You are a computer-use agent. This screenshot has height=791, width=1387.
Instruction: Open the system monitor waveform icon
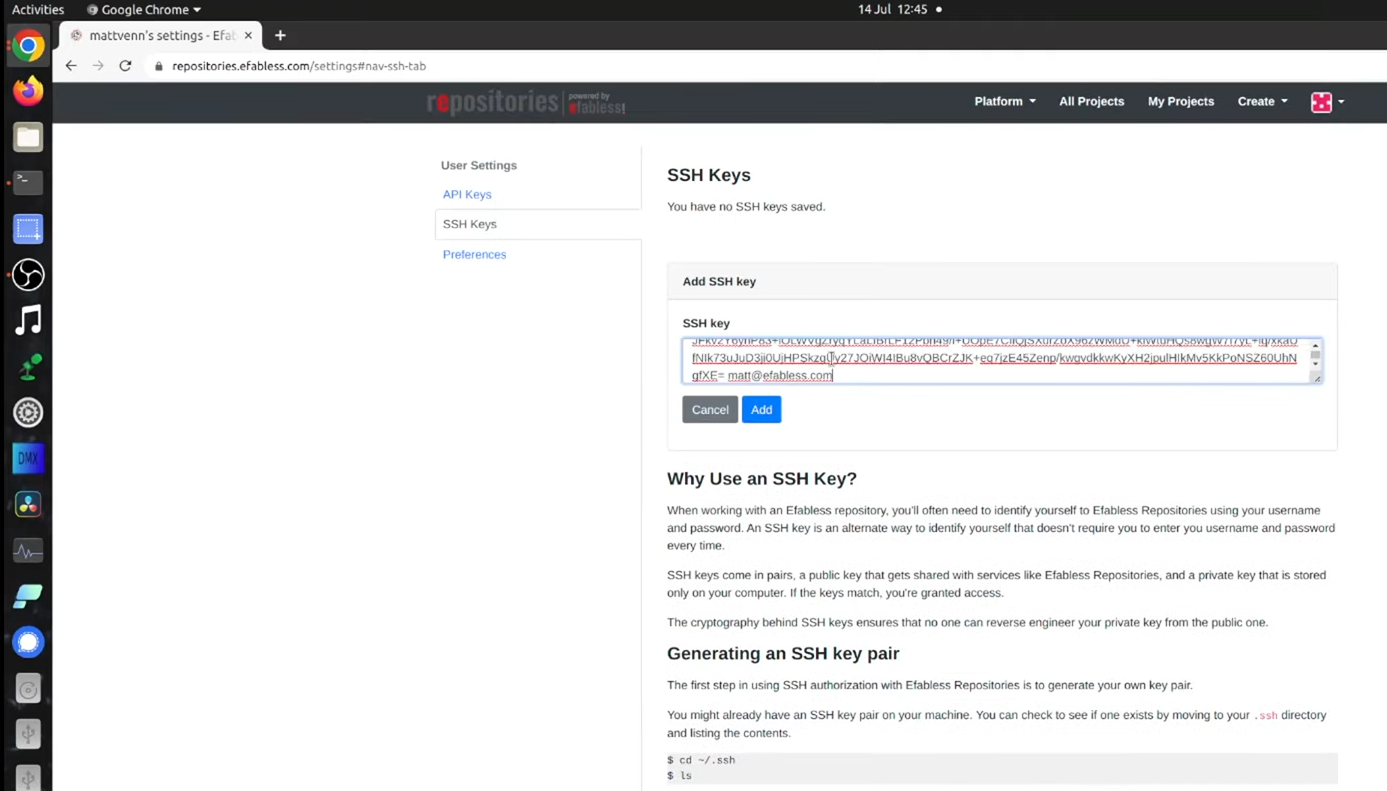[x=28, y=550]
